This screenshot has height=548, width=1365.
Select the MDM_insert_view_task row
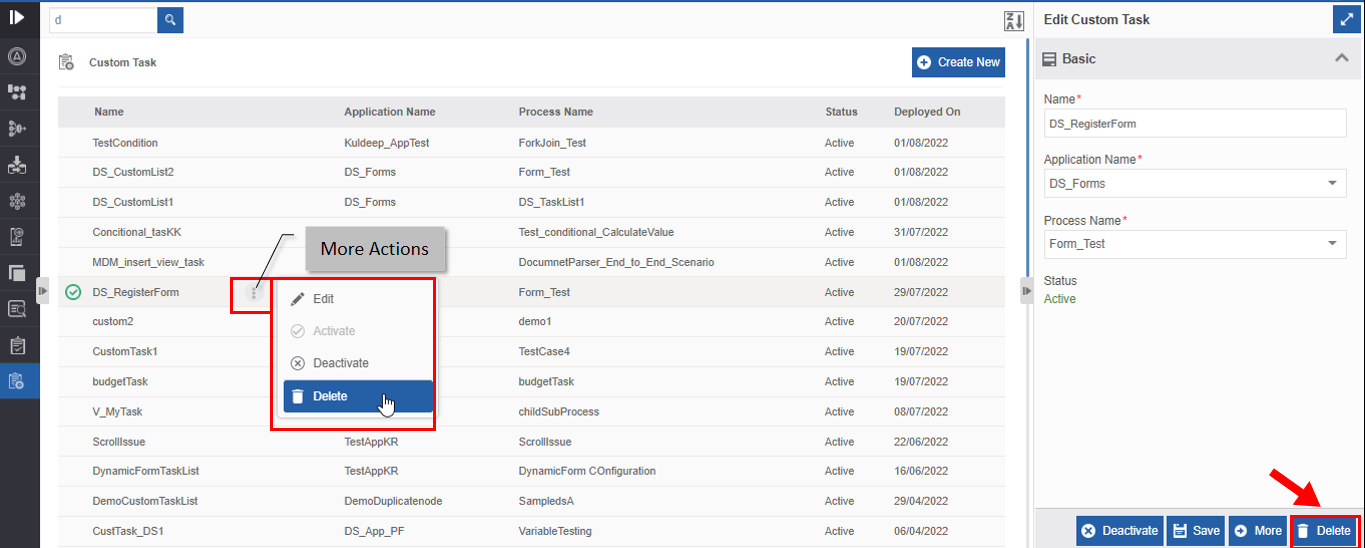click(x=531, y=262)
